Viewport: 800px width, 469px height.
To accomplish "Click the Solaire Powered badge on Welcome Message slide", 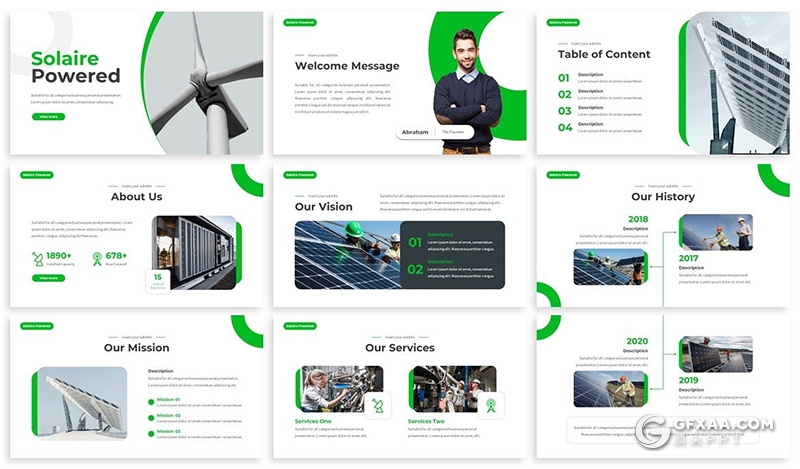I will [x=300, y=22].
